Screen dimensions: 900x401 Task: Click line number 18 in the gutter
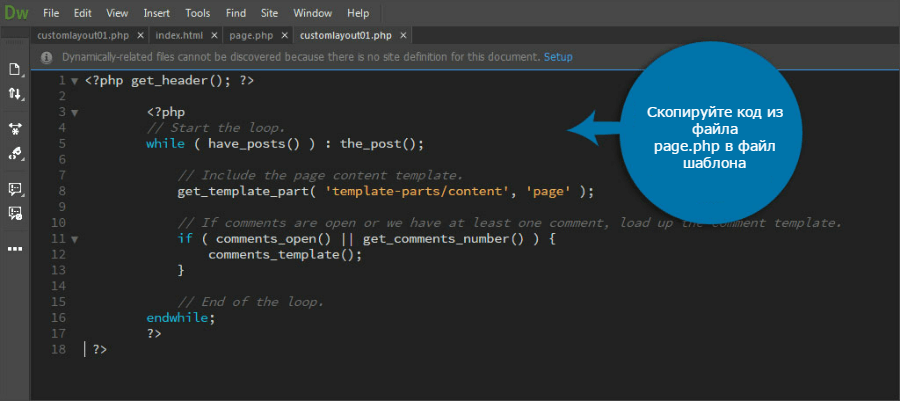tap(59, 349)
